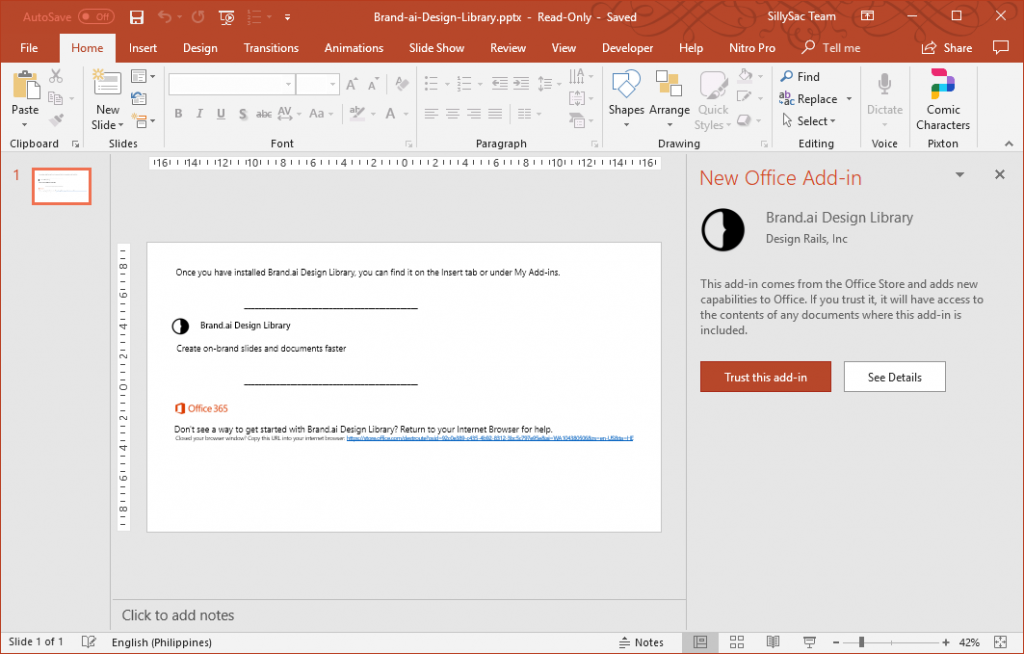Switch to the Insert ribbon tab

point(143,47)
